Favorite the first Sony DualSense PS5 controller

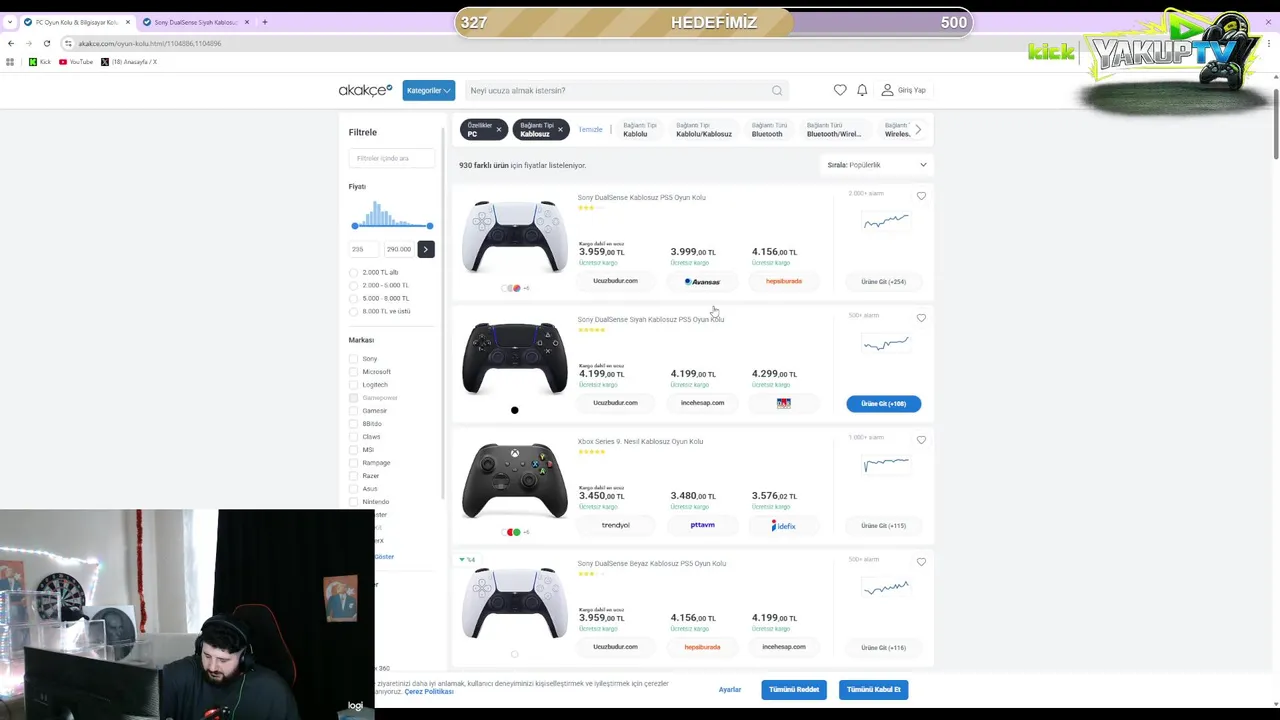(x=921, y=196)
